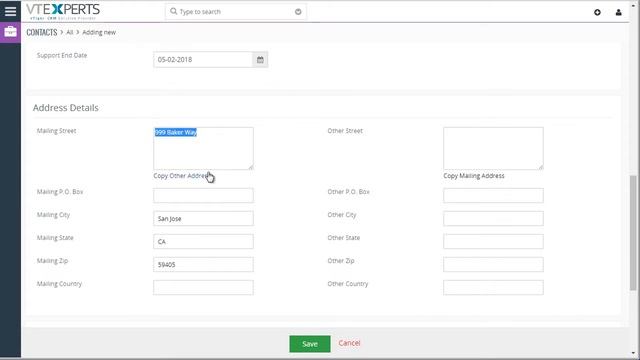The height and width of the screenshot is (360, 640).
Task: Click the Adding new breadcrumb text
Action: tap(99, 32)
